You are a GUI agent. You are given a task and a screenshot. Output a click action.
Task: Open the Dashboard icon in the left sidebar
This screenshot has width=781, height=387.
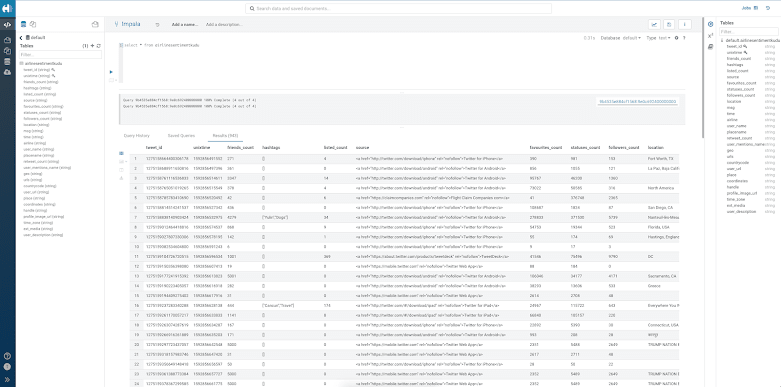pos(7,40)
